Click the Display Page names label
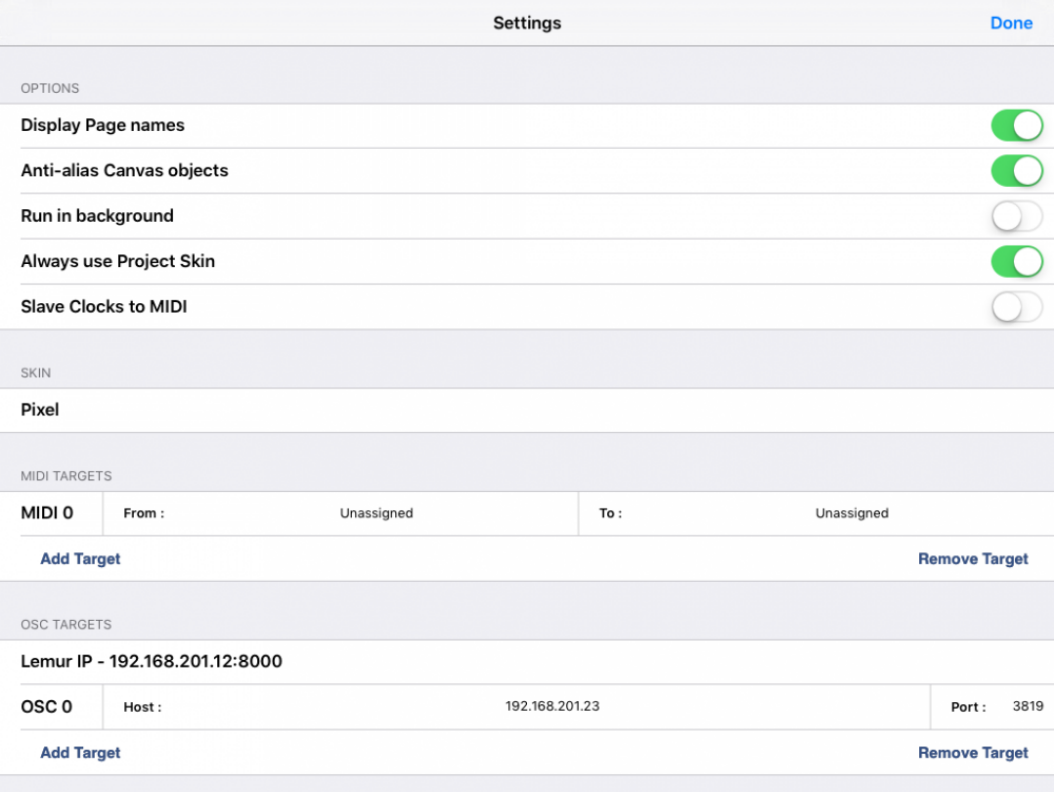Image resolution: width=1054 pixels, height=792 pixels. [x=103, y=126]
